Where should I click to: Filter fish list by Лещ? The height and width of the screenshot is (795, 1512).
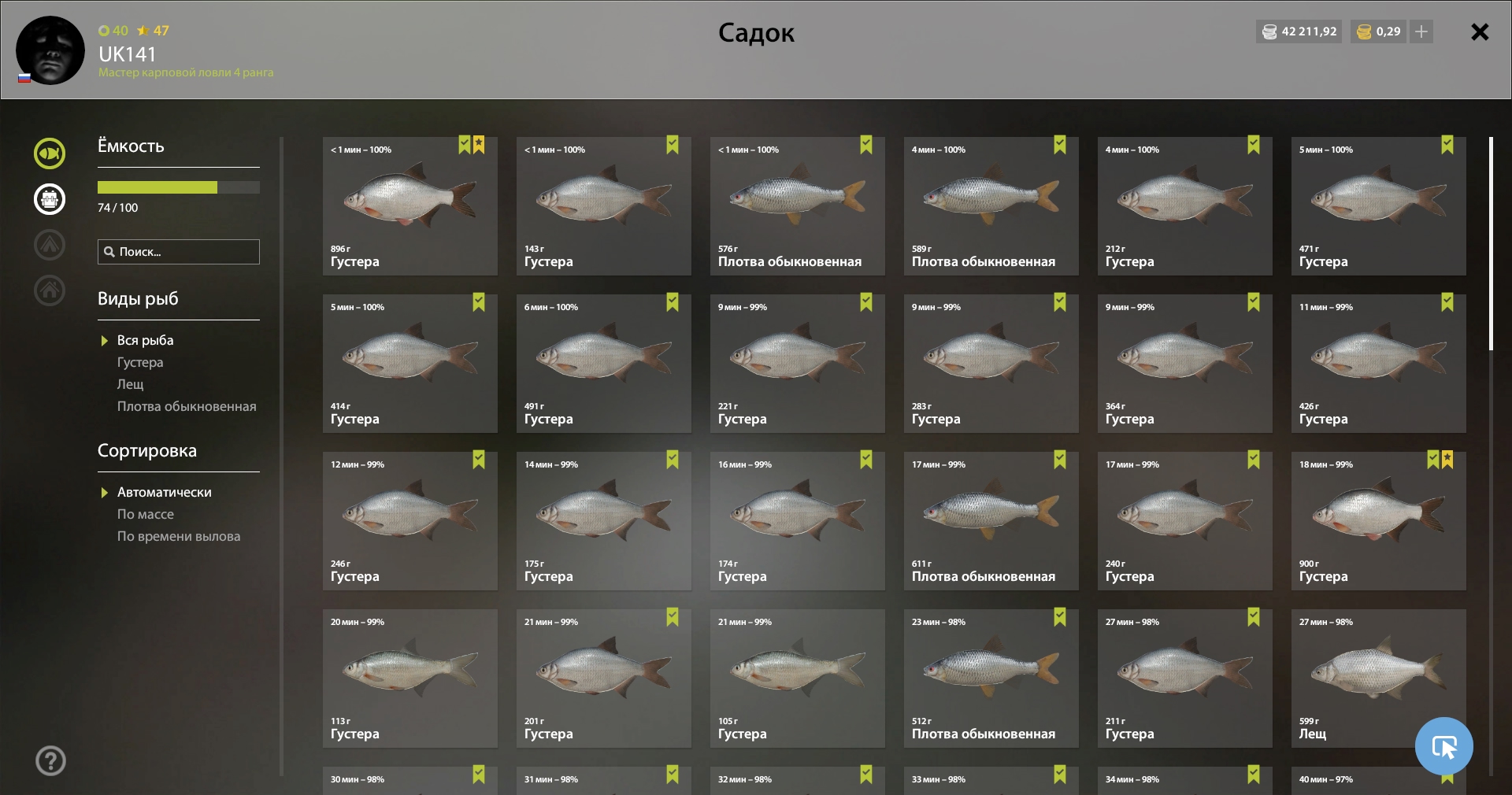[131, 384]
